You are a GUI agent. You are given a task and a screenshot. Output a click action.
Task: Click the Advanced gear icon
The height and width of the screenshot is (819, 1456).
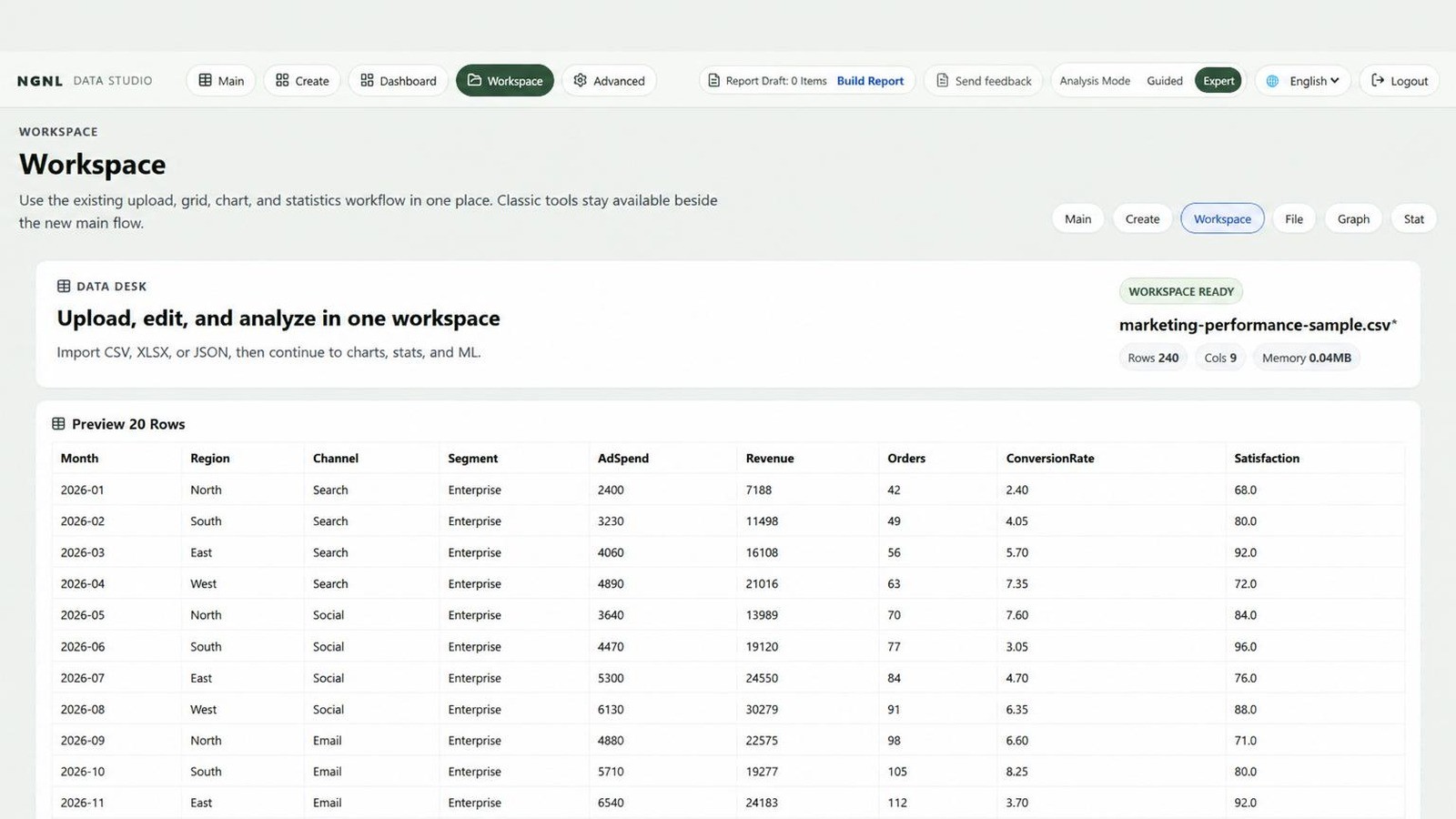tap(580, 80)
